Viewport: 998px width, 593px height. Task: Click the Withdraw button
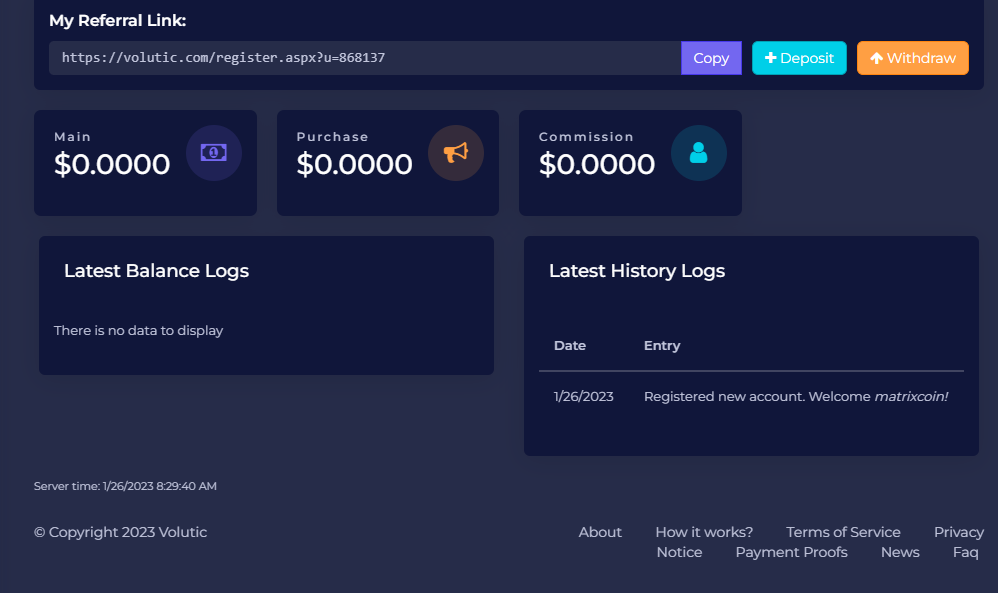(x=912, y=58)
